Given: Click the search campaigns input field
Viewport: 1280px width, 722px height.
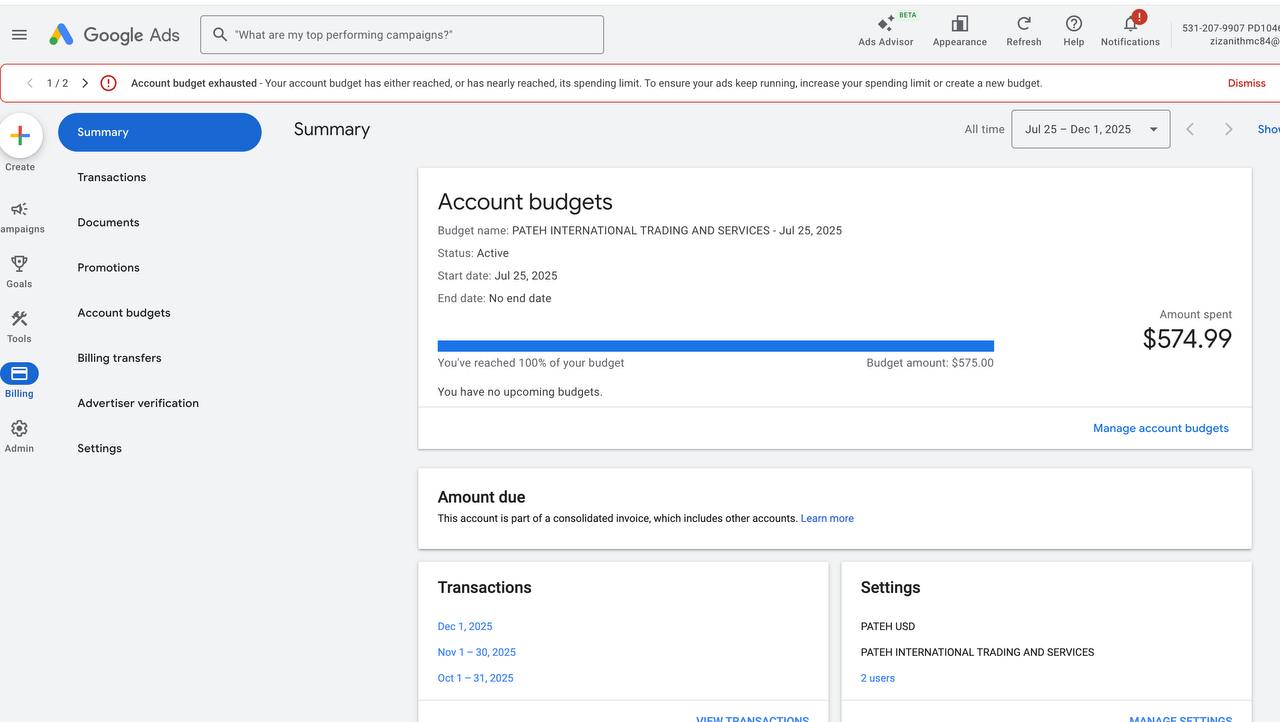Looking at the screenshot, I should 402,35.
